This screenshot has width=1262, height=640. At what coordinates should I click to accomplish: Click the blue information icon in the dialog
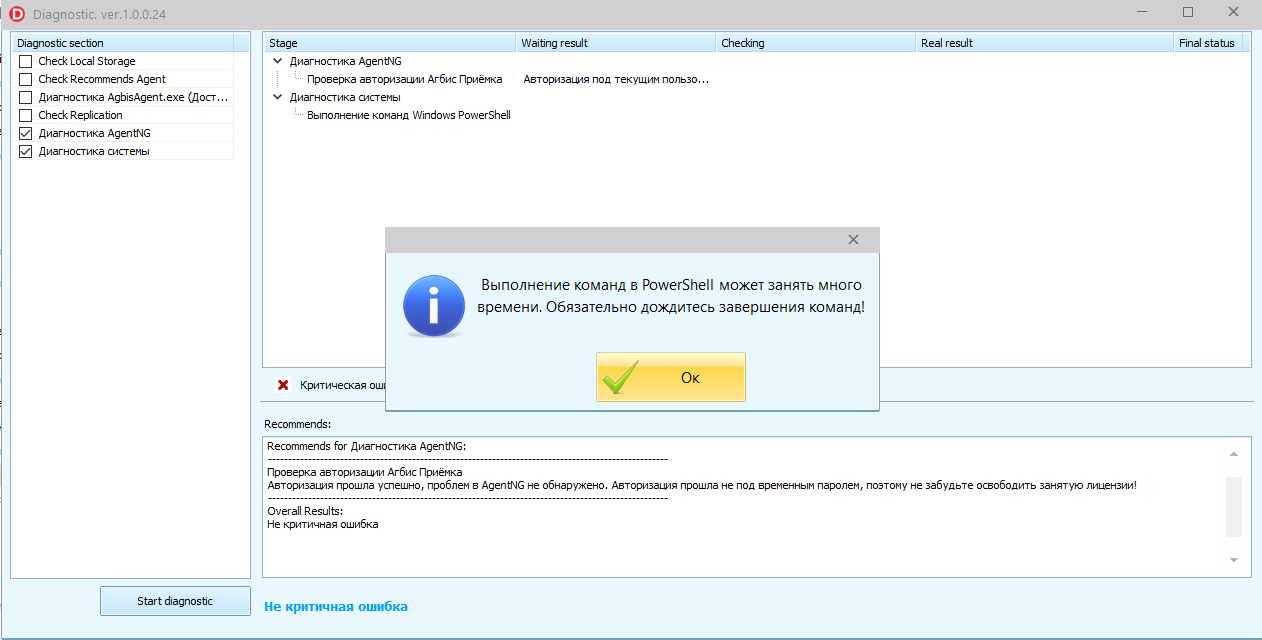[x=433, y=306]
